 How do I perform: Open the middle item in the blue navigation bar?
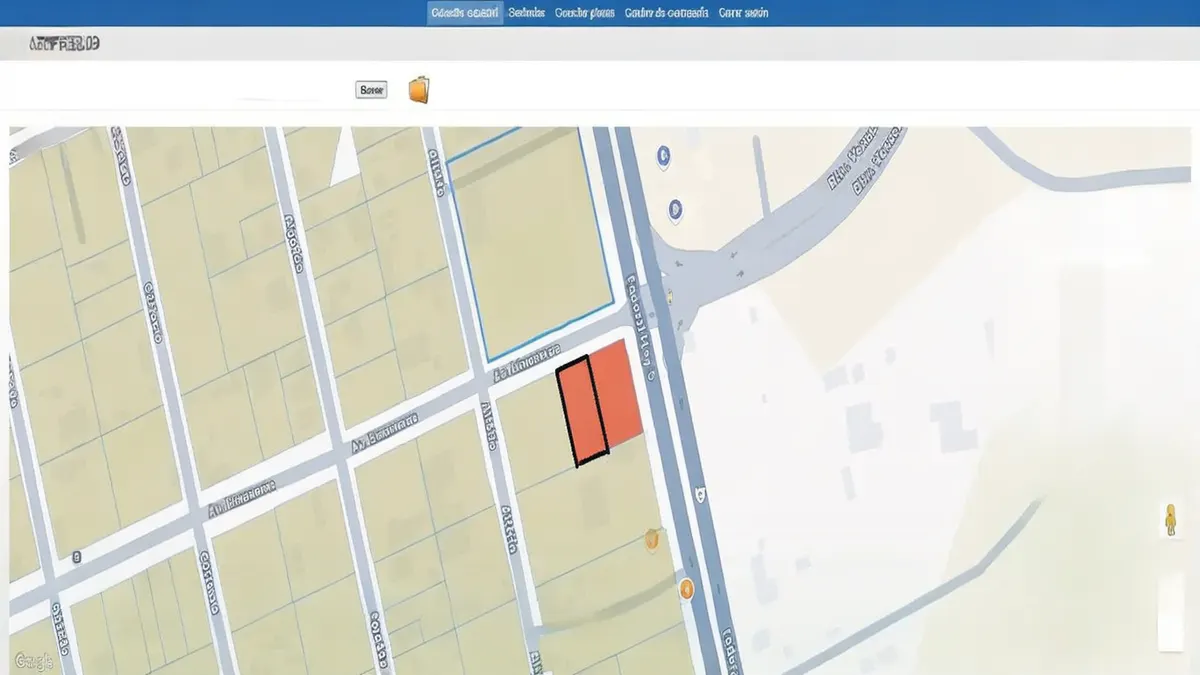point(585,13)
